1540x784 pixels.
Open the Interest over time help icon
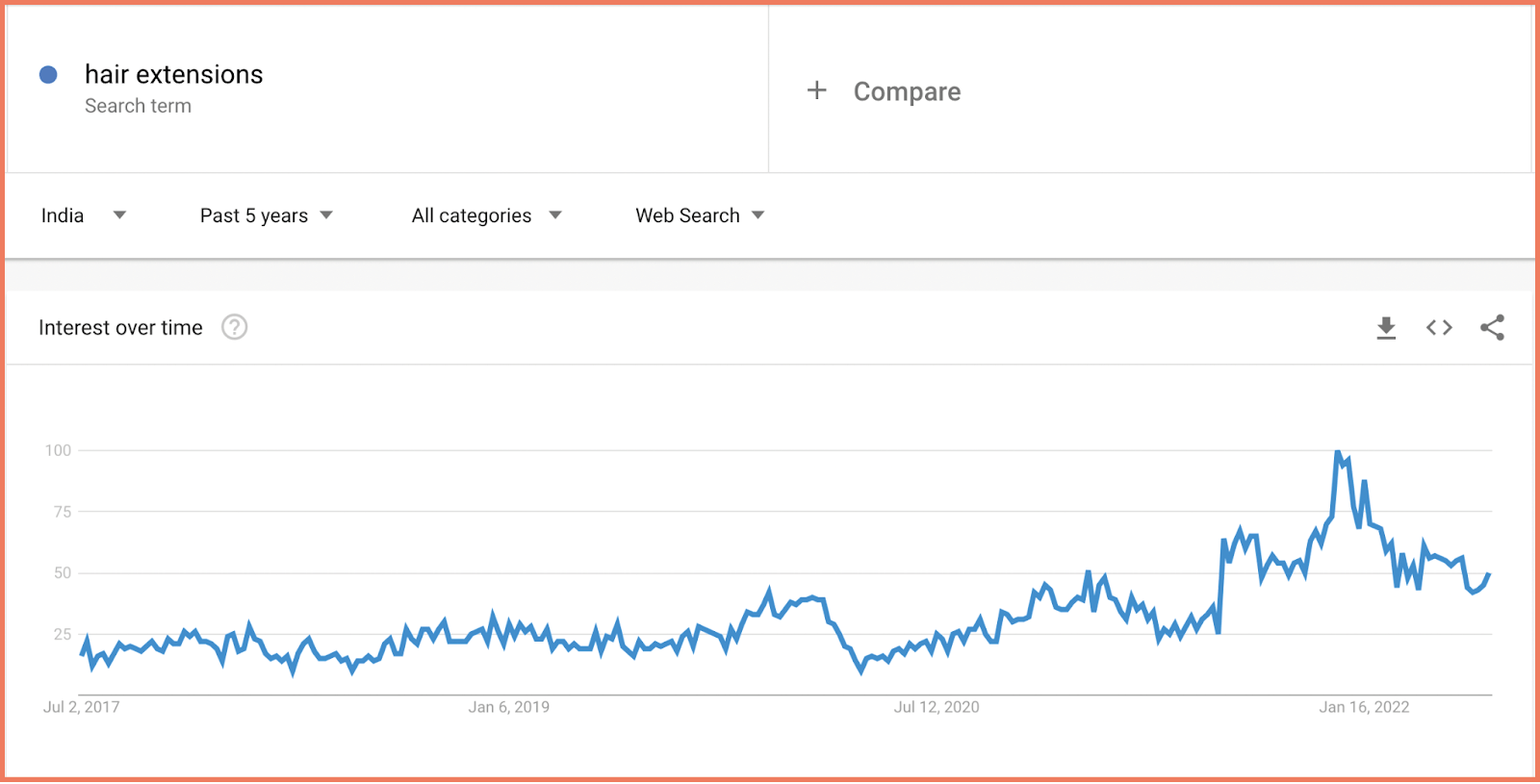click(x=234, y=328)
